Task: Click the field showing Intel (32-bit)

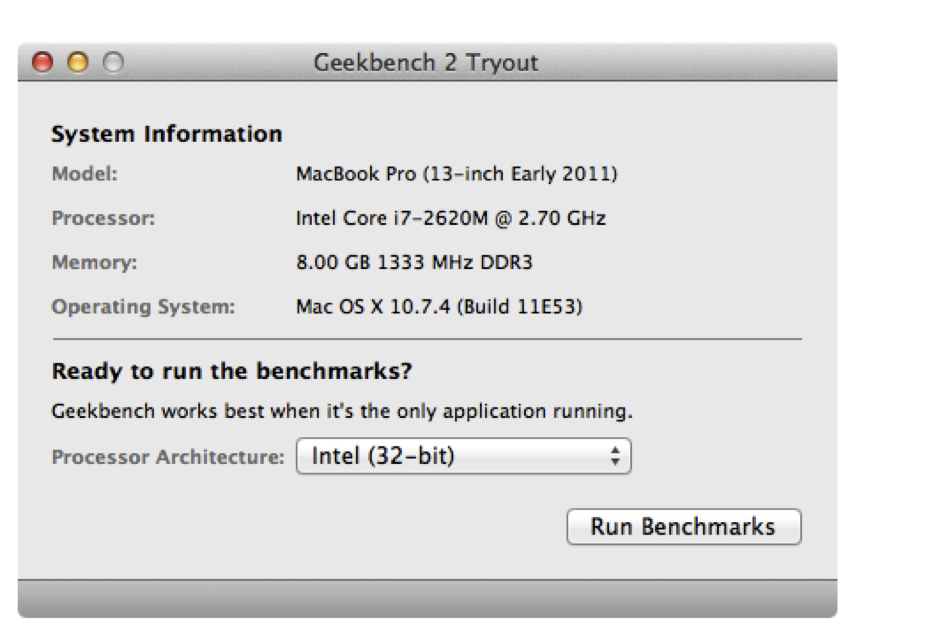Action: 400,456
